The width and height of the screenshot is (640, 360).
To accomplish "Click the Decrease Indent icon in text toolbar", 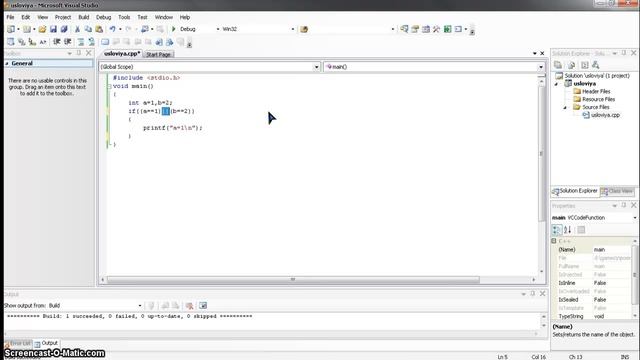I will pyautogui.click(x=57, y=42).
